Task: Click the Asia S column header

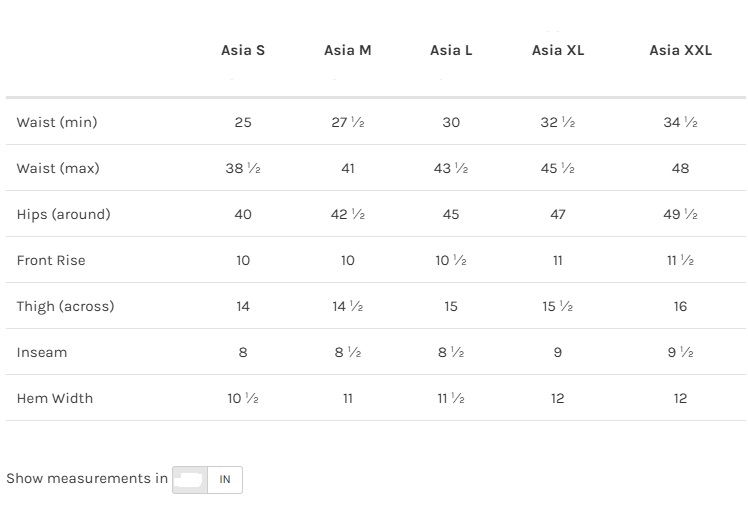Action: [x=243, y=50]
